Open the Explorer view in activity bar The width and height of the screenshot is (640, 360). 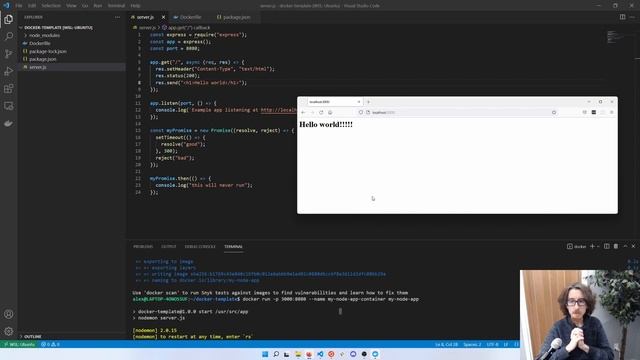coord(9,19)
